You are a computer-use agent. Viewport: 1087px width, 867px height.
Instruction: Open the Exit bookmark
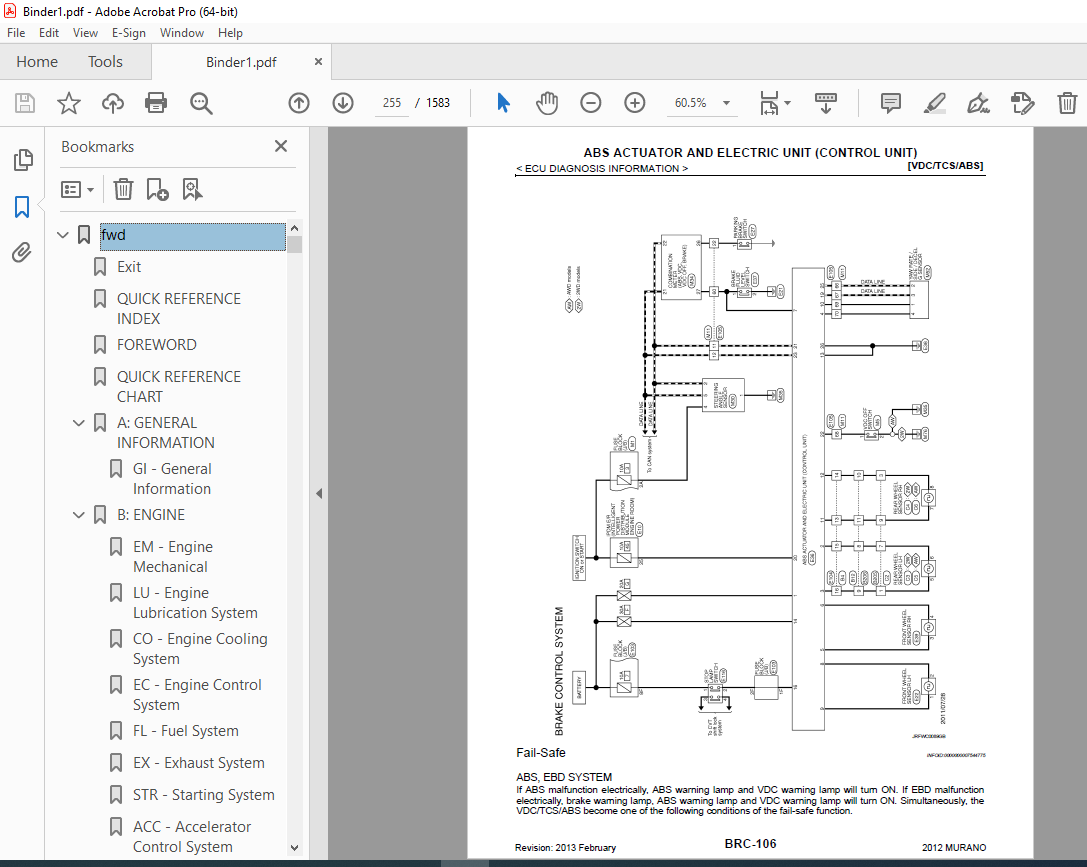tap(129, 267)
